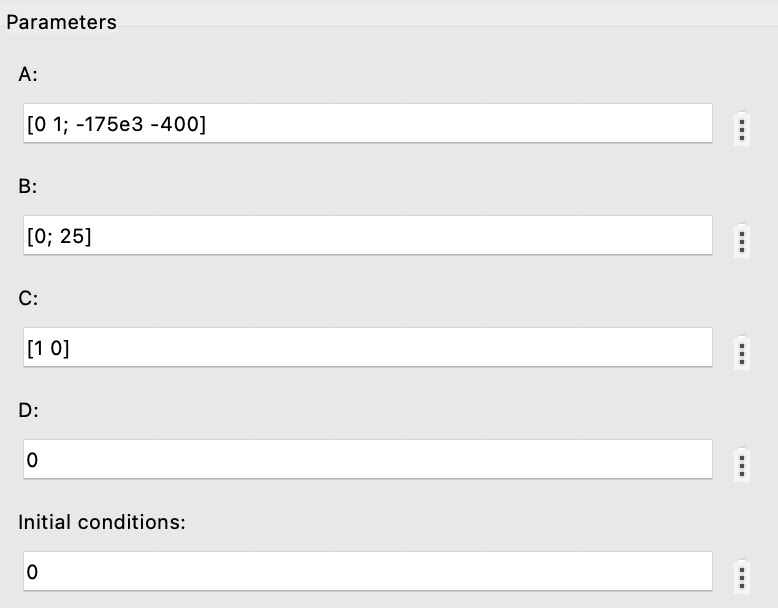Click the "B:" parameter label

coord(28,185)
